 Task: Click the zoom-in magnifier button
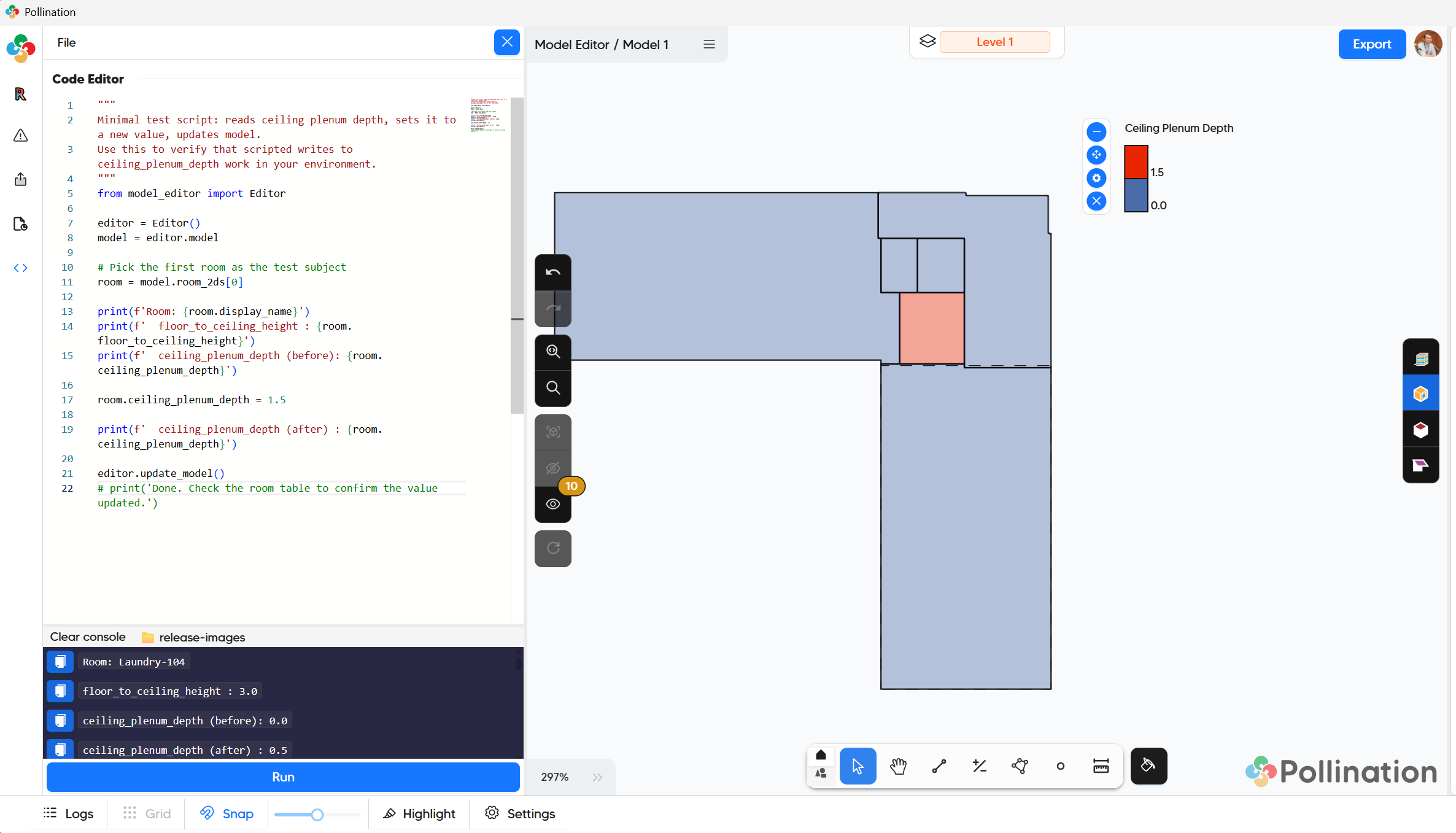tap(553, 352)
